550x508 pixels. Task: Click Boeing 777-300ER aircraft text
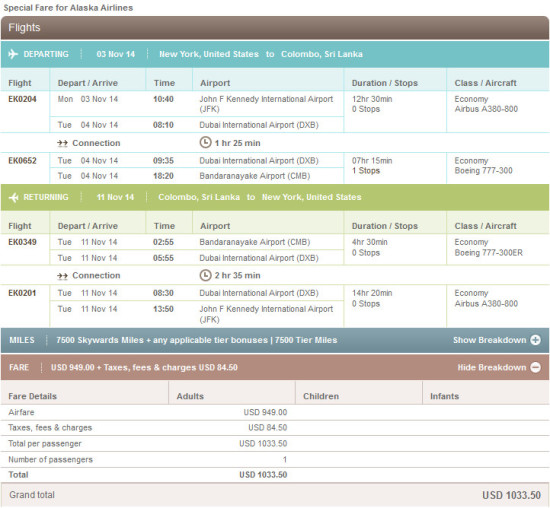pos(489,253)
